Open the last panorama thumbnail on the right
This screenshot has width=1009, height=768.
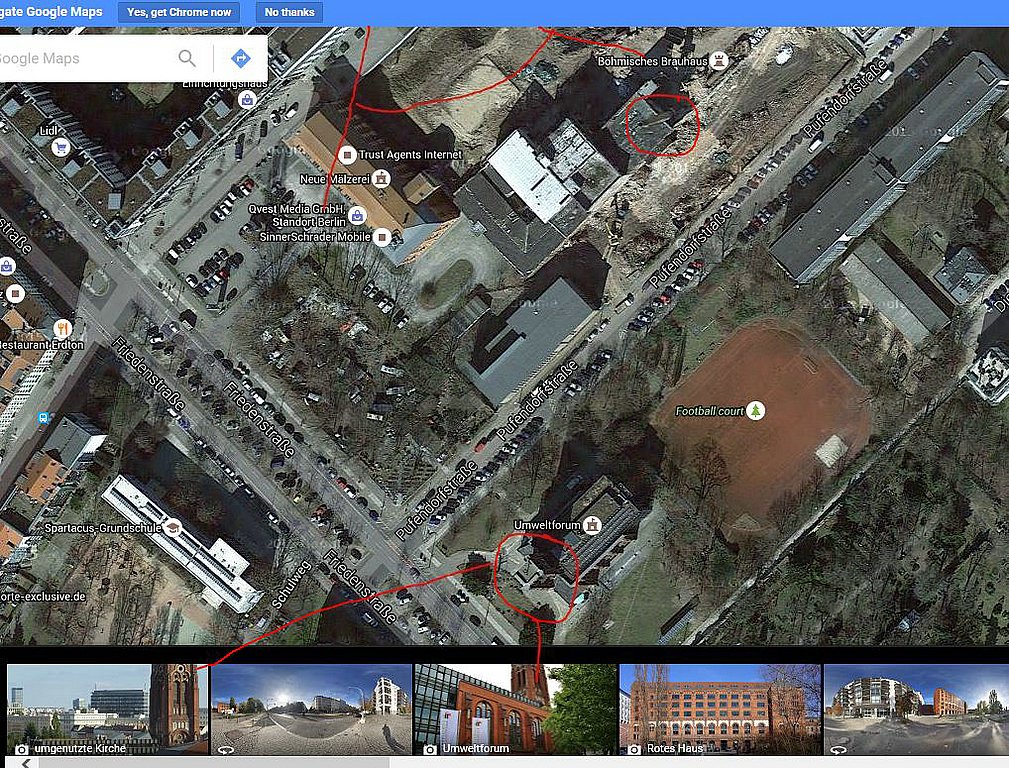916,709
